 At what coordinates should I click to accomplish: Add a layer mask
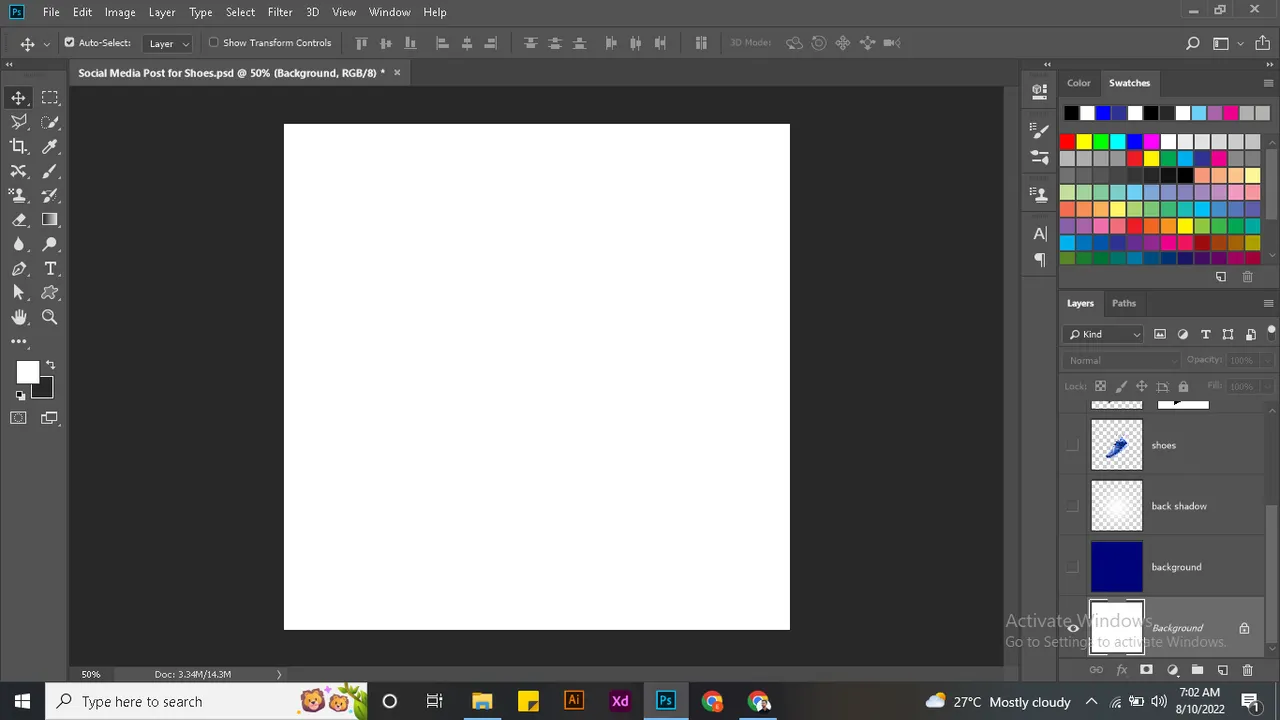point(1146,670)
